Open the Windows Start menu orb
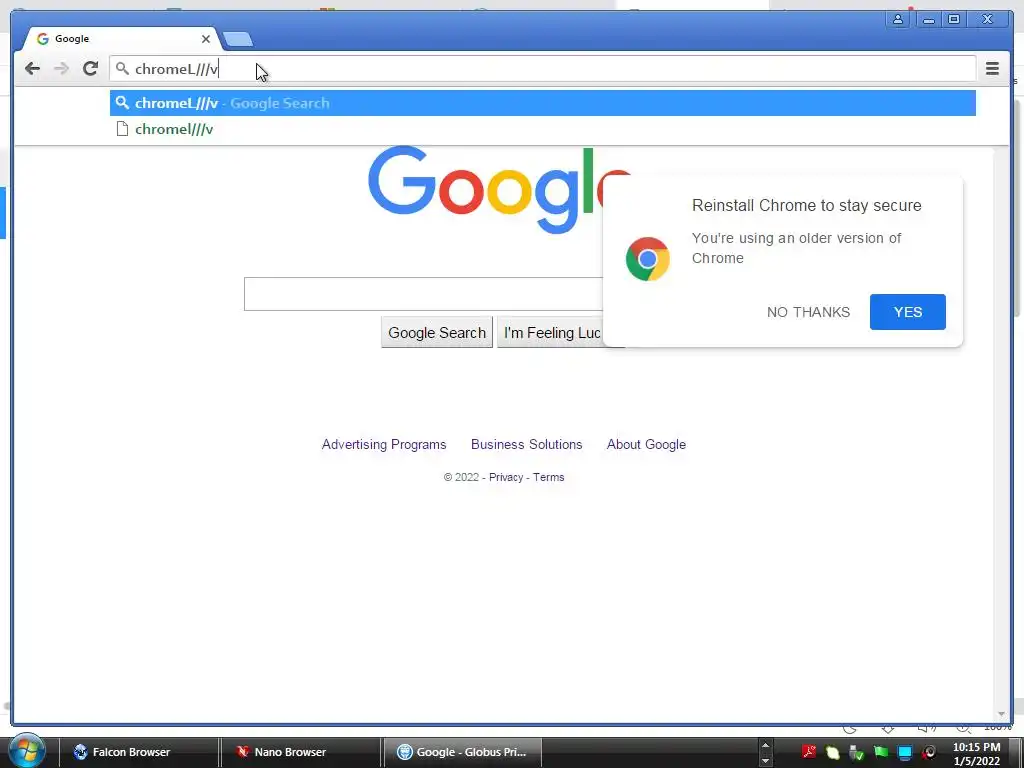This screenshot has width=1024, height=768. pos(27,750)
